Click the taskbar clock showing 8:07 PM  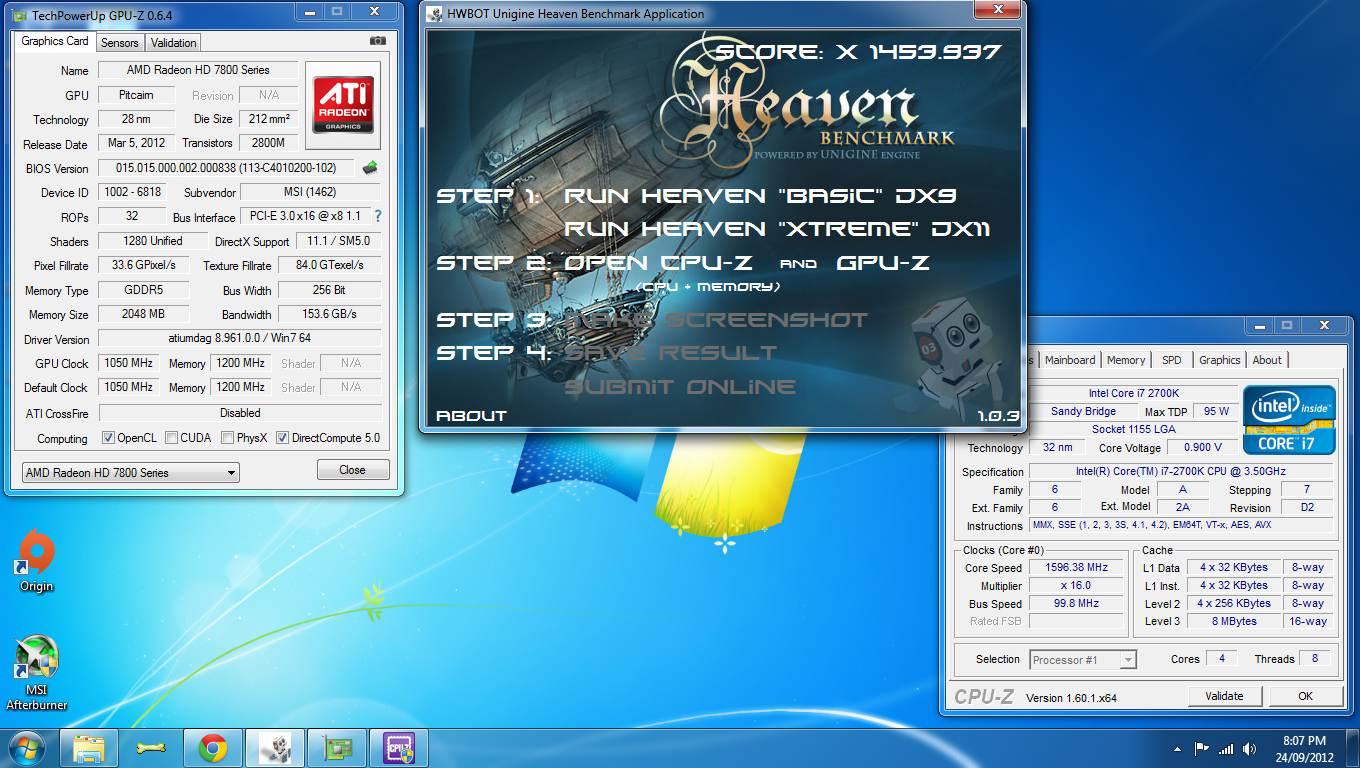[1304, 748]
